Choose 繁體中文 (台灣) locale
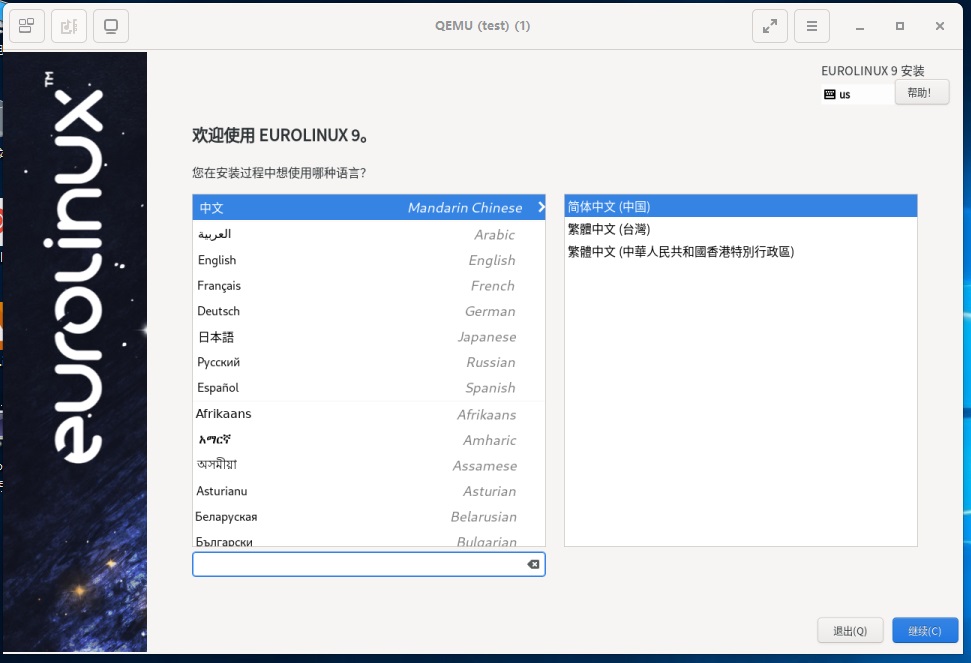 (x=741, y=229)
